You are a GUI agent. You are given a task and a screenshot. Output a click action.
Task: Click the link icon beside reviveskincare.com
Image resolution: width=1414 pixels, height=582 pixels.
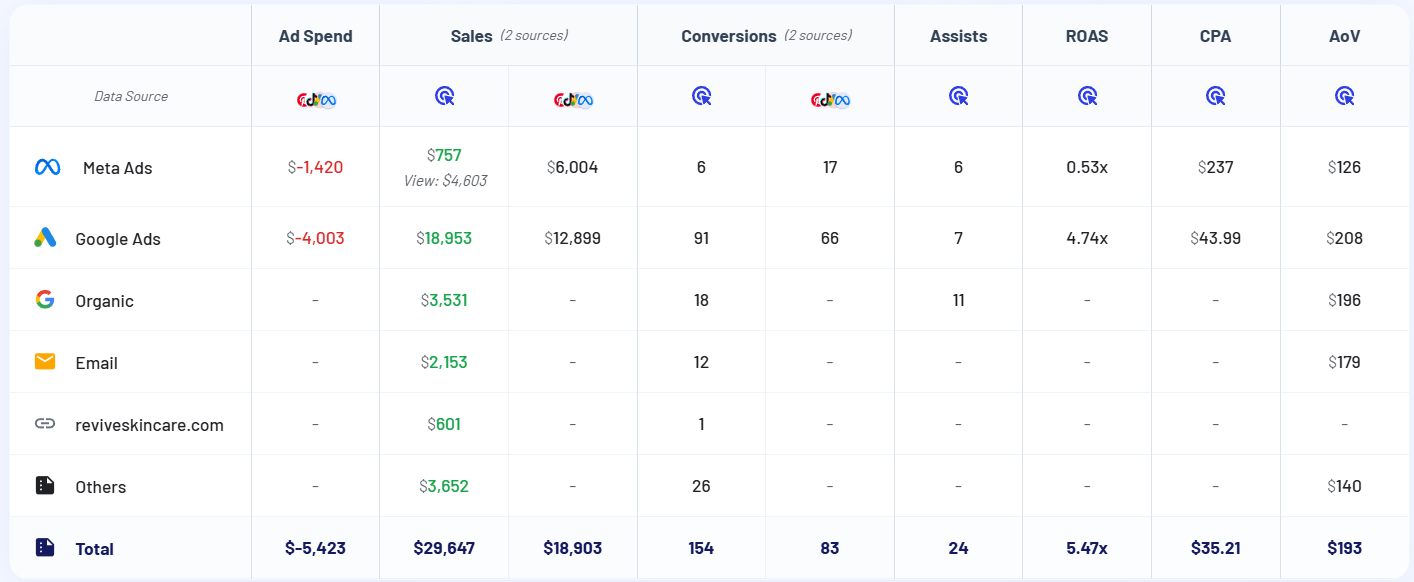(45, 423)
